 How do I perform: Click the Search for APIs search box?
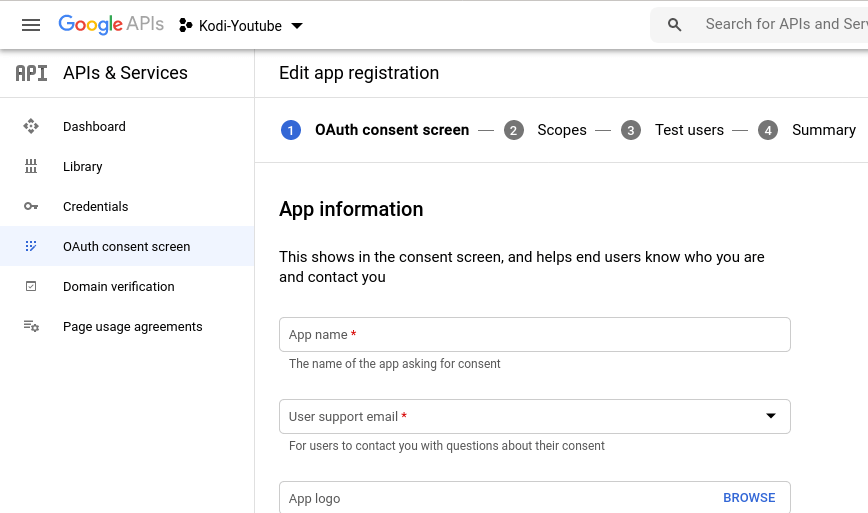point(780,25)
